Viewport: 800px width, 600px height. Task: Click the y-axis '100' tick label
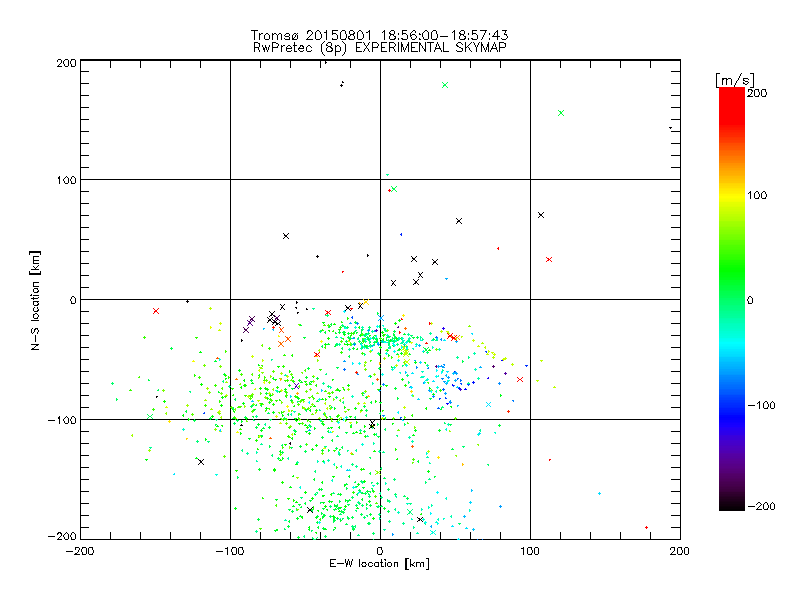point(66,181)
